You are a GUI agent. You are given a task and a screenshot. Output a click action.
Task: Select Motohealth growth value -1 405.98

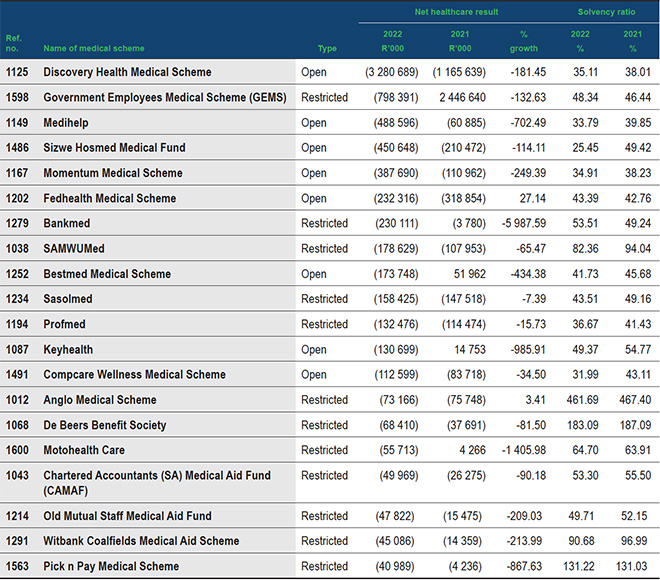pyautogui.click(x=524, y=450)
